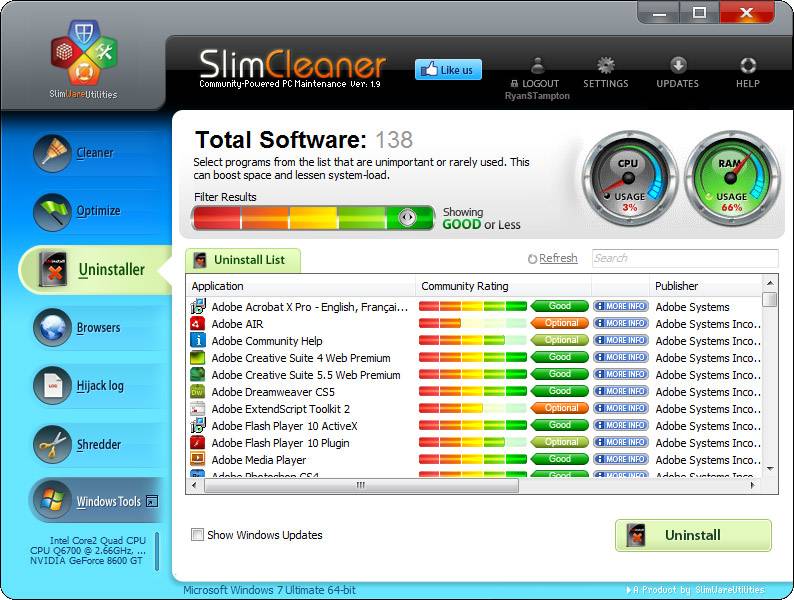The height and width of the screenshot is (600, 794).
Task: Click the Refresh link
Action: (558, 258)
